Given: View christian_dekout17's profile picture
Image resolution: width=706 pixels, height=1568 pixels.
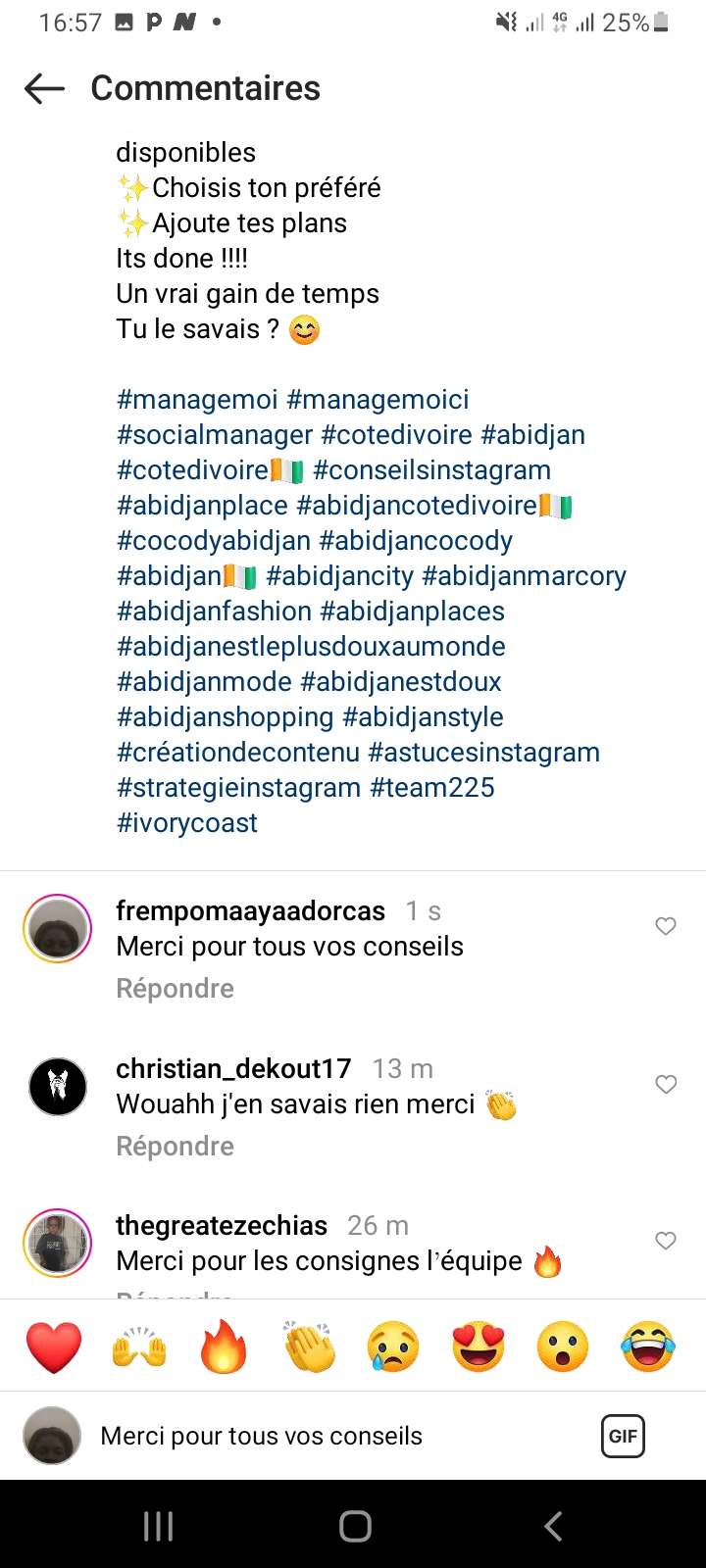Looking at the screenshot, I should 58,1086.
